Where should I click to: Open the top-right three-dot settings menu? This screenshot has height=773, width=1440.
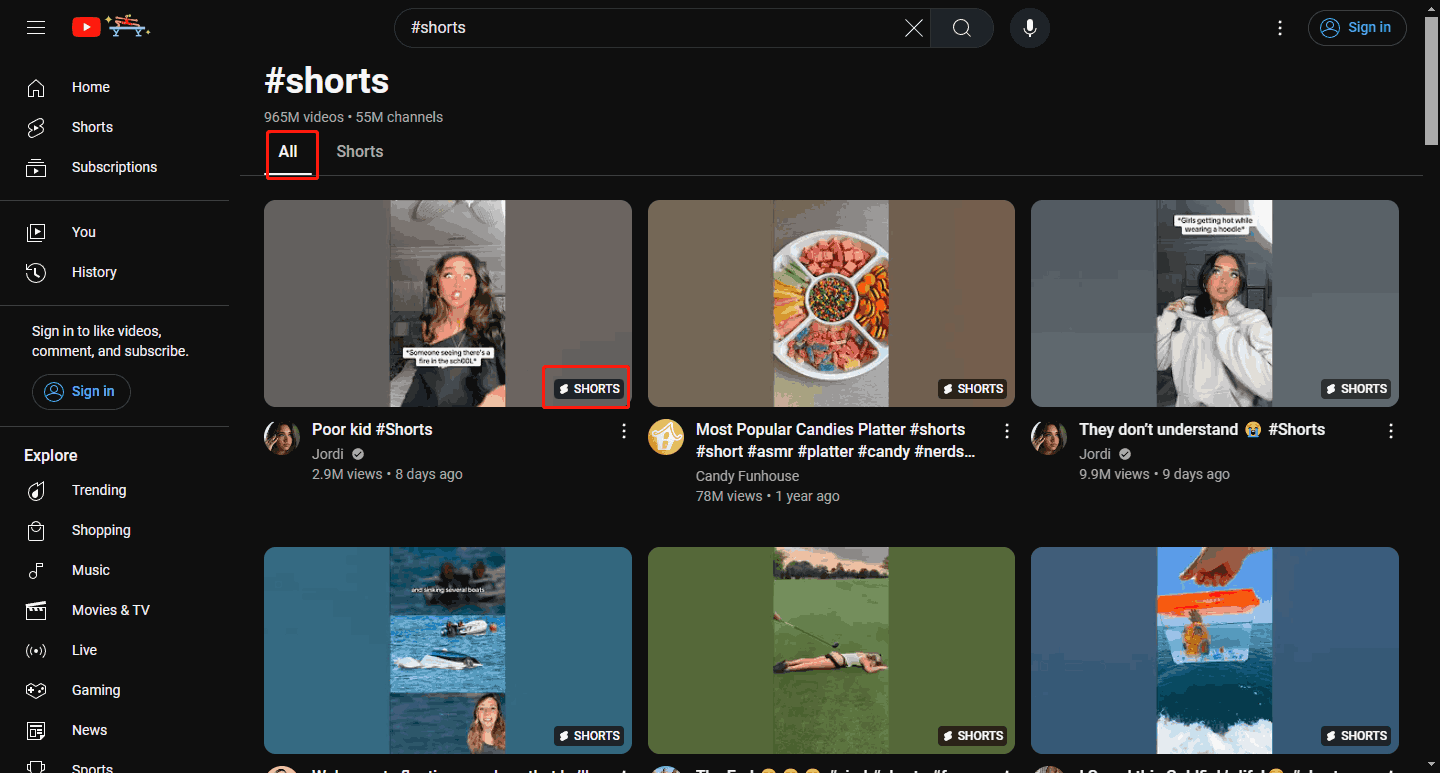pyautogui.click(x=1280, y=28)
